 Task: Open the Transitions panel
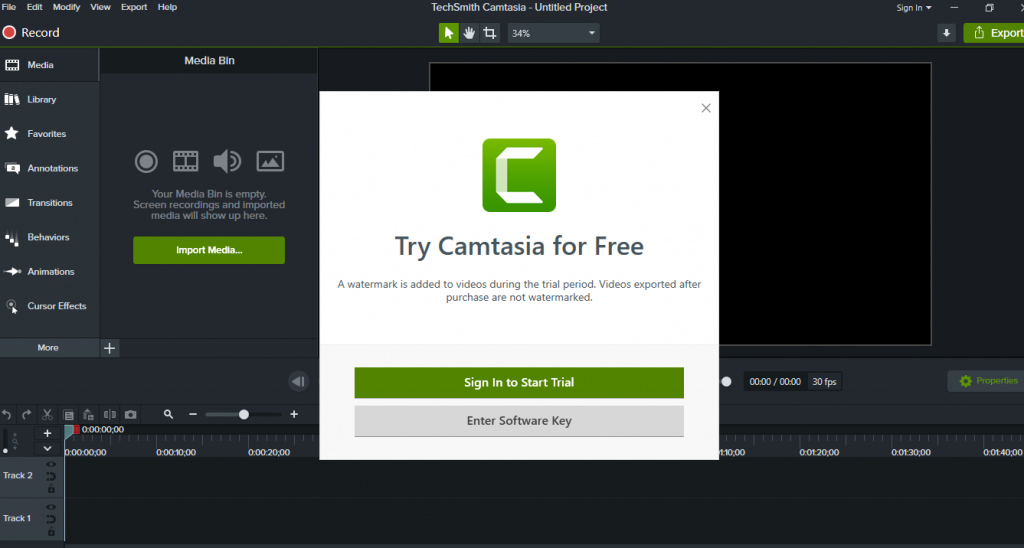pyautogui.click(x=49, y=202)
